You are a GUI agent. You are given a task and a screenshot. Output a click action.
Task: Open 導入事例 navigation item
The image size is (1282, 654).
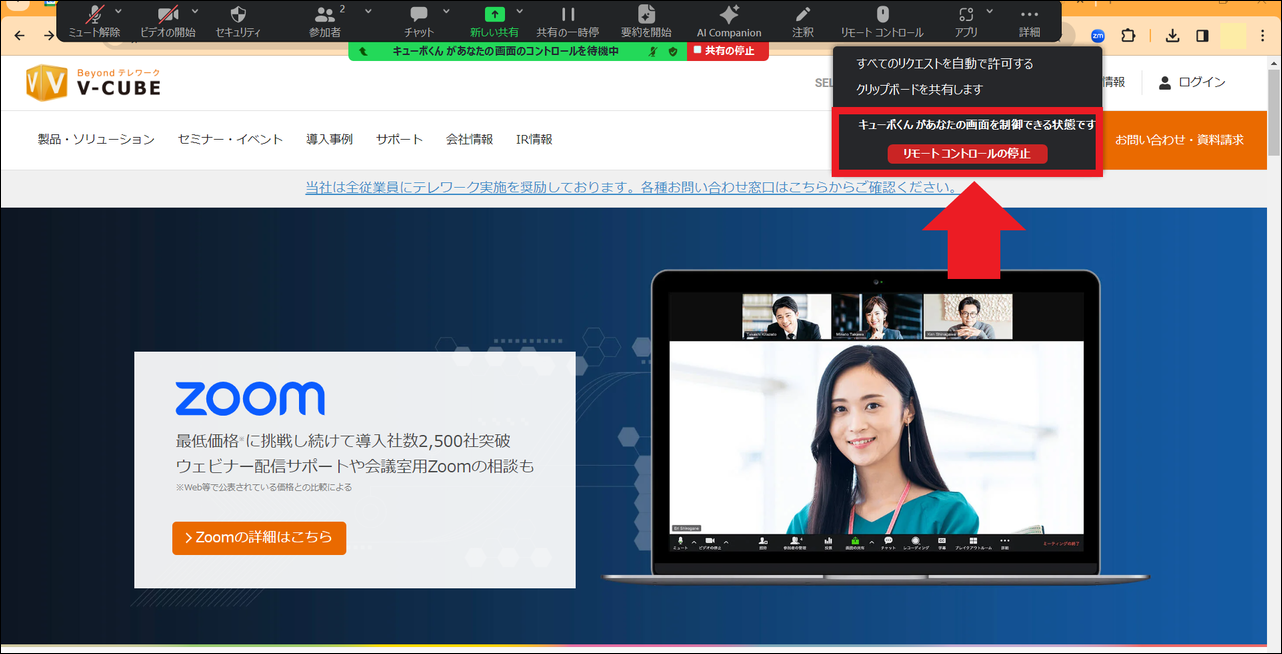(x=329, y=139)
